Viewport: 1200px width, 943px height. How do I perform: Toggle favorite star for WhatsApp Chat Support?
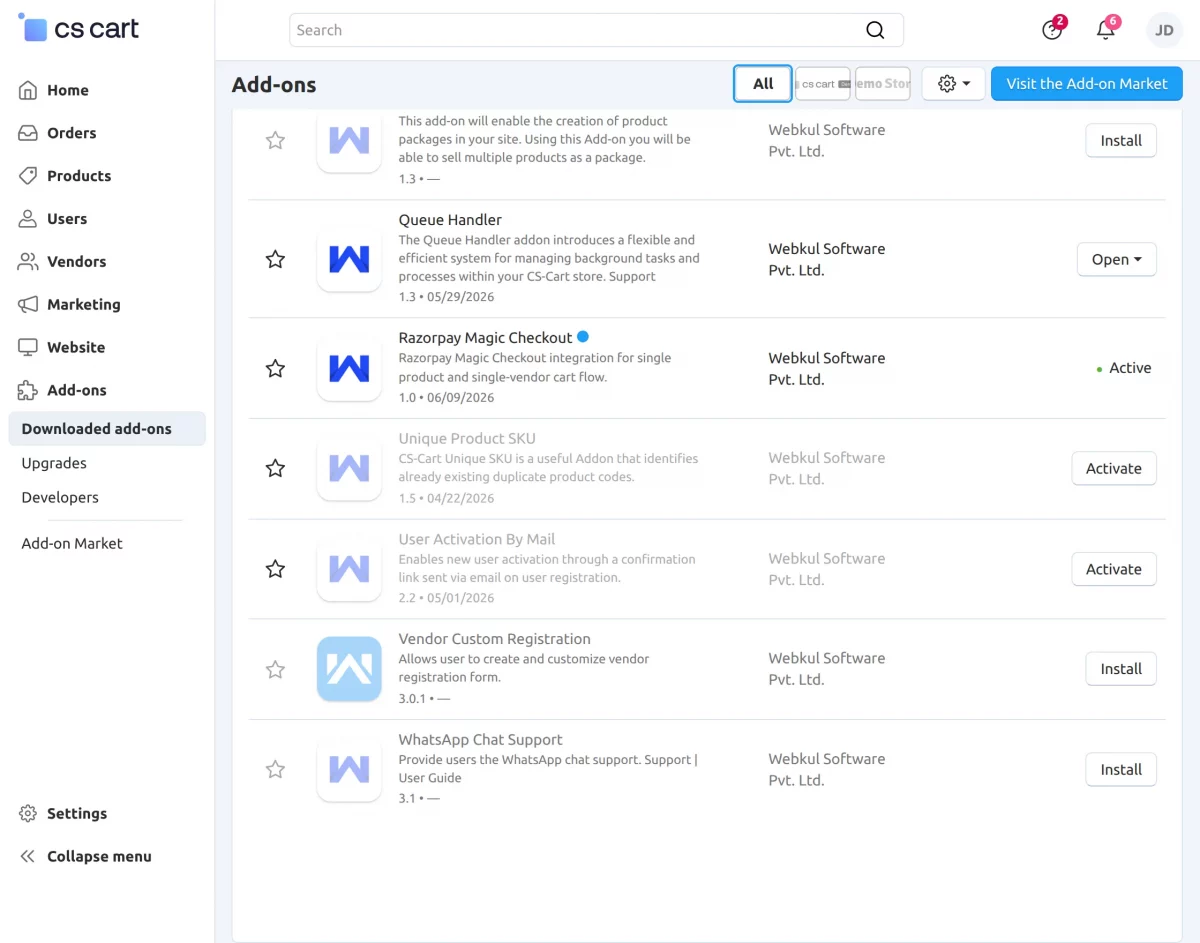click(275, 770)
